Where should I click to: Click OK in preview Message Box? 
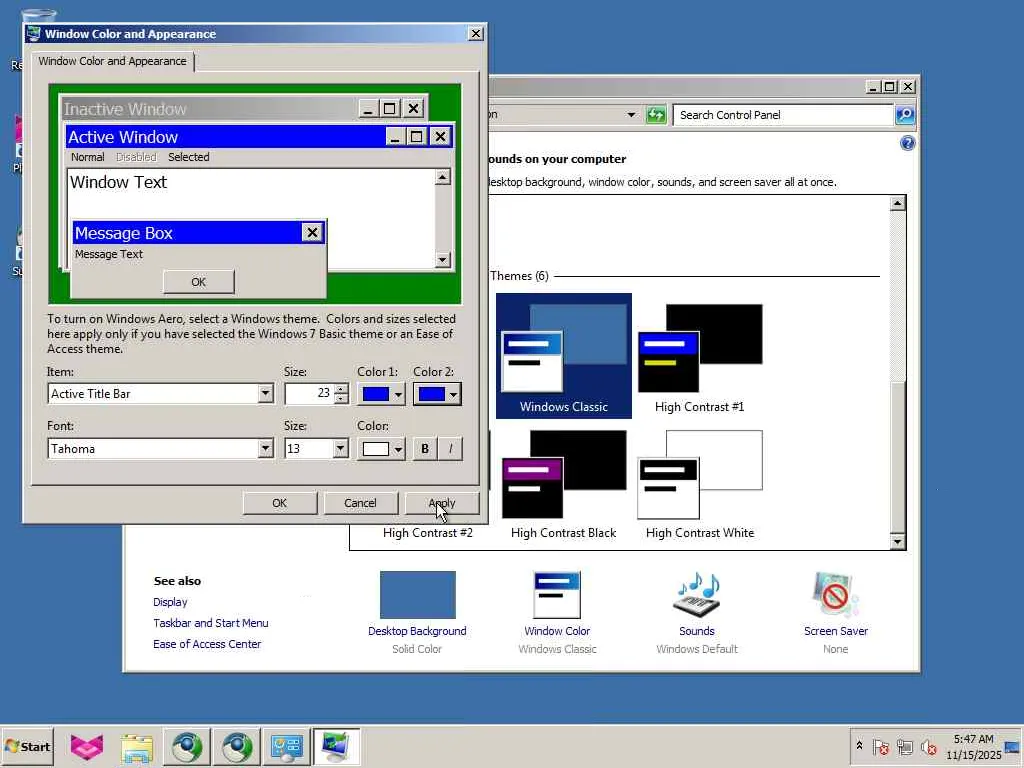[199, 281]
